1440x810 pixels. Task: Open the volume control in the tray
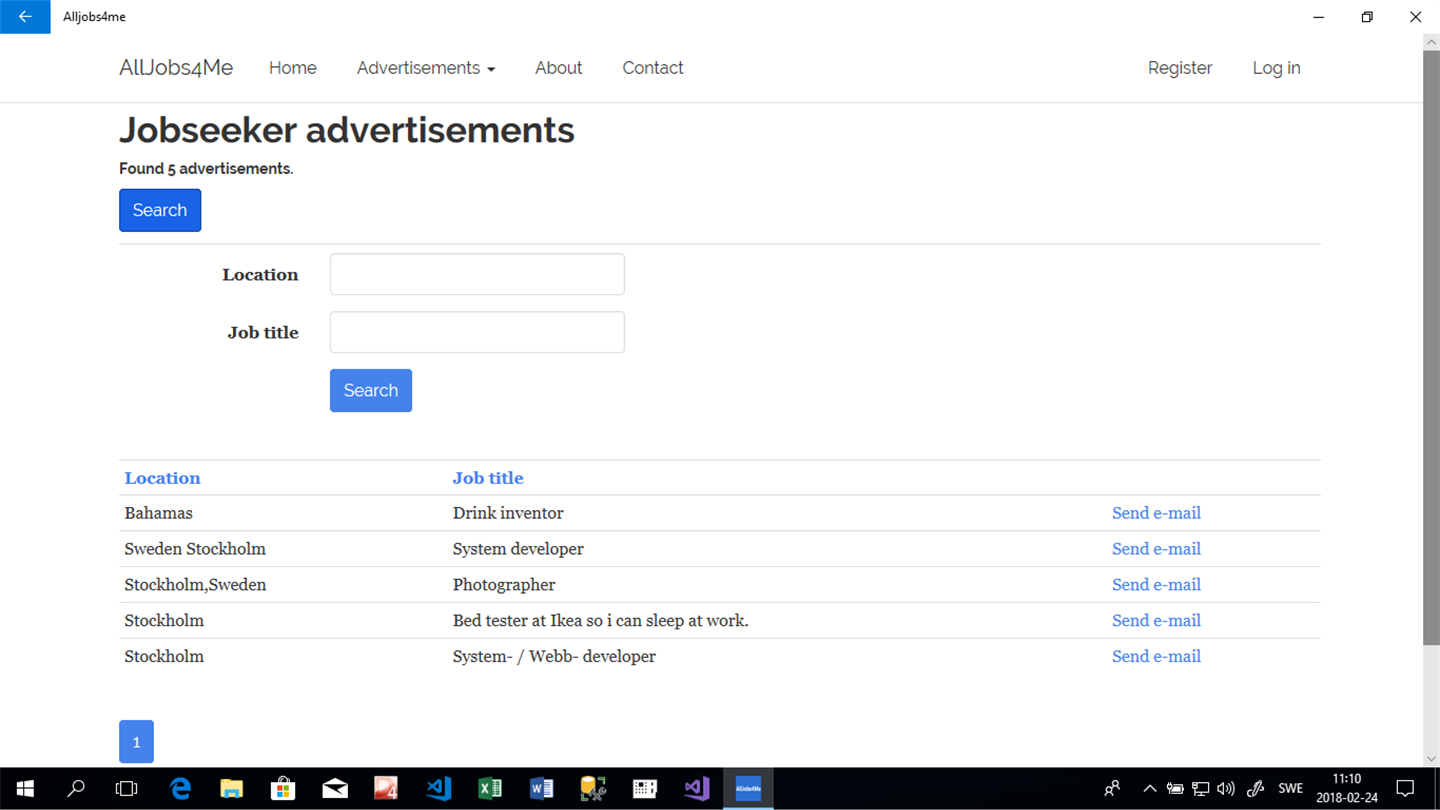point(1226,789)
